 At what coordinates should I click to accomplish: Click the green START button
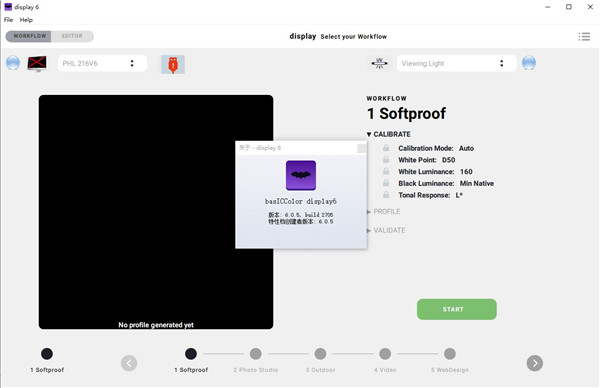point(457,309)
